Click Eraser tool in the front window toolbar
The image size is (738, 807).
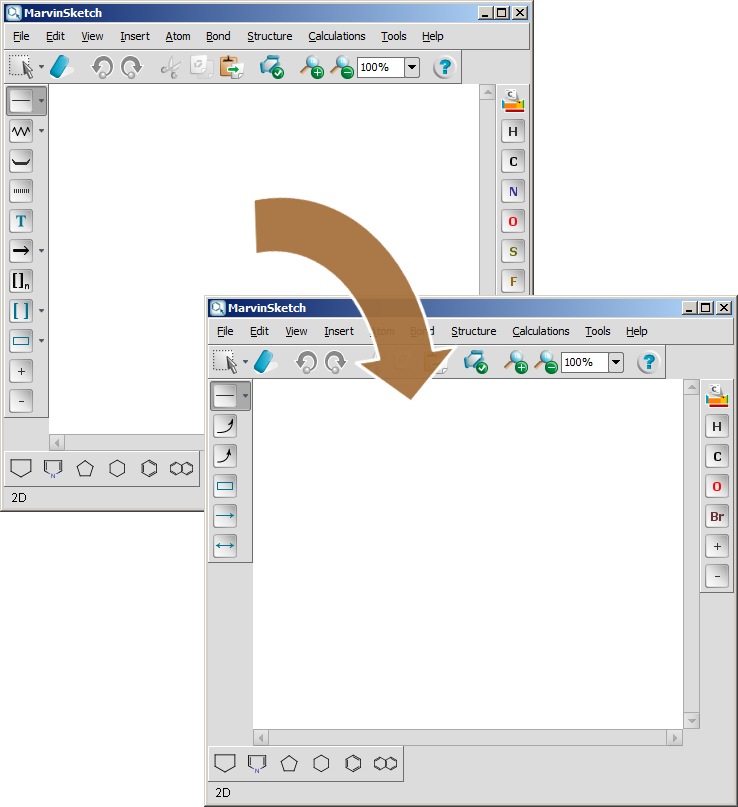point(264,361)
